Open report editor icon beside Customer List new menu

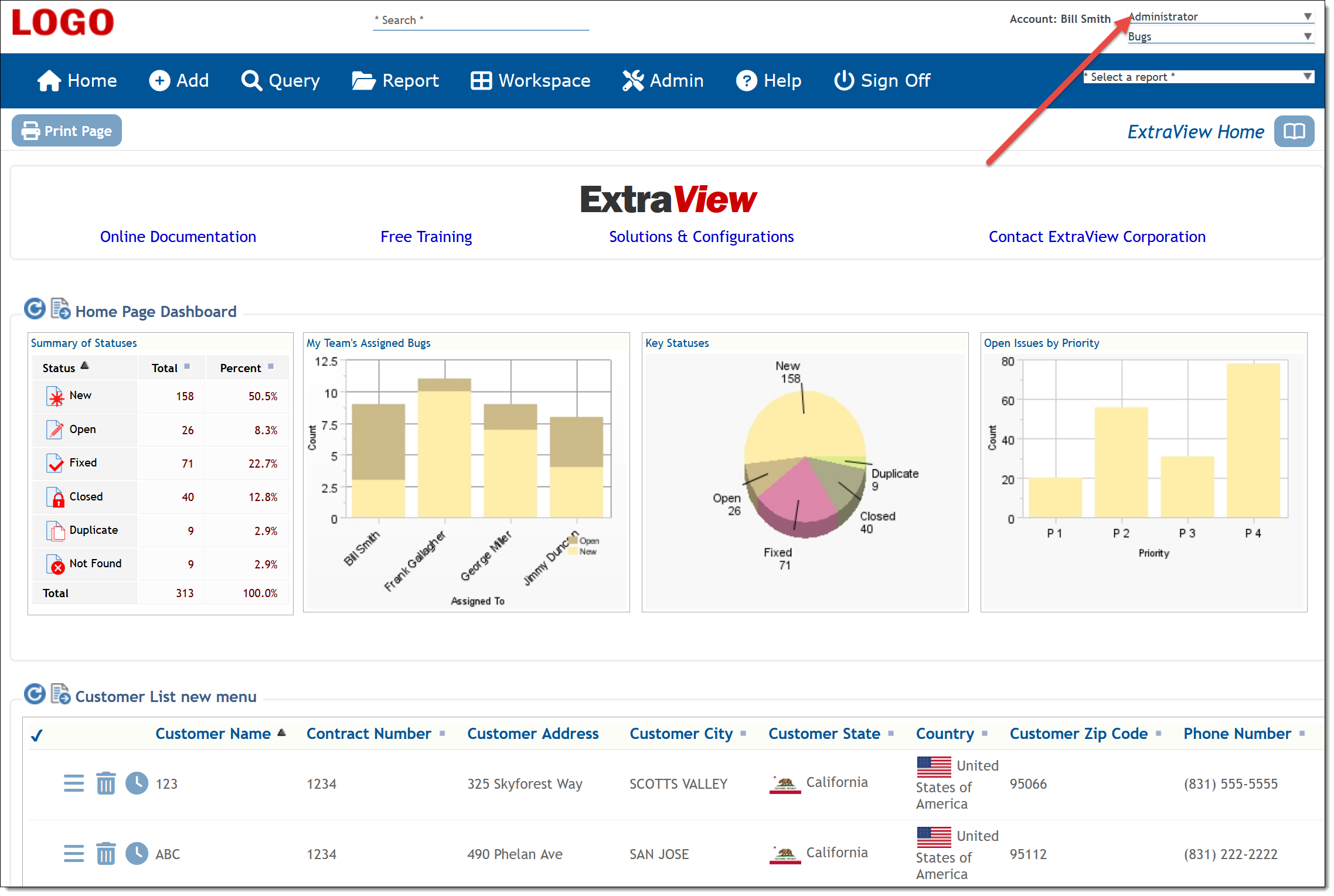60,694
